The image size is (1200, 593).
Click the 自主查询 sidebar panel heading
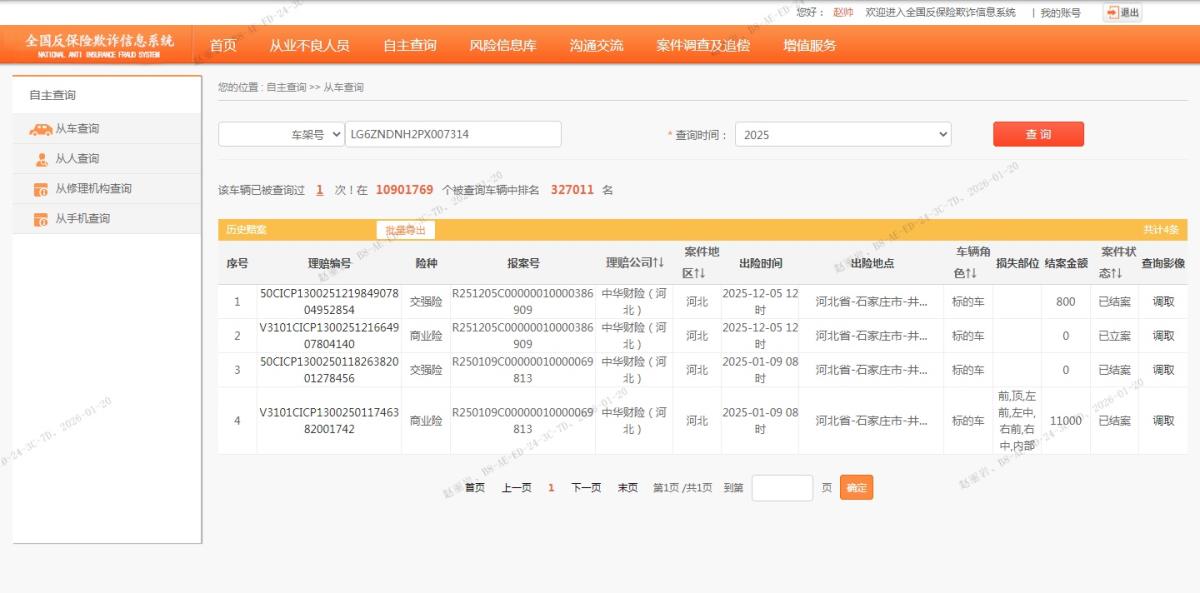52,95
